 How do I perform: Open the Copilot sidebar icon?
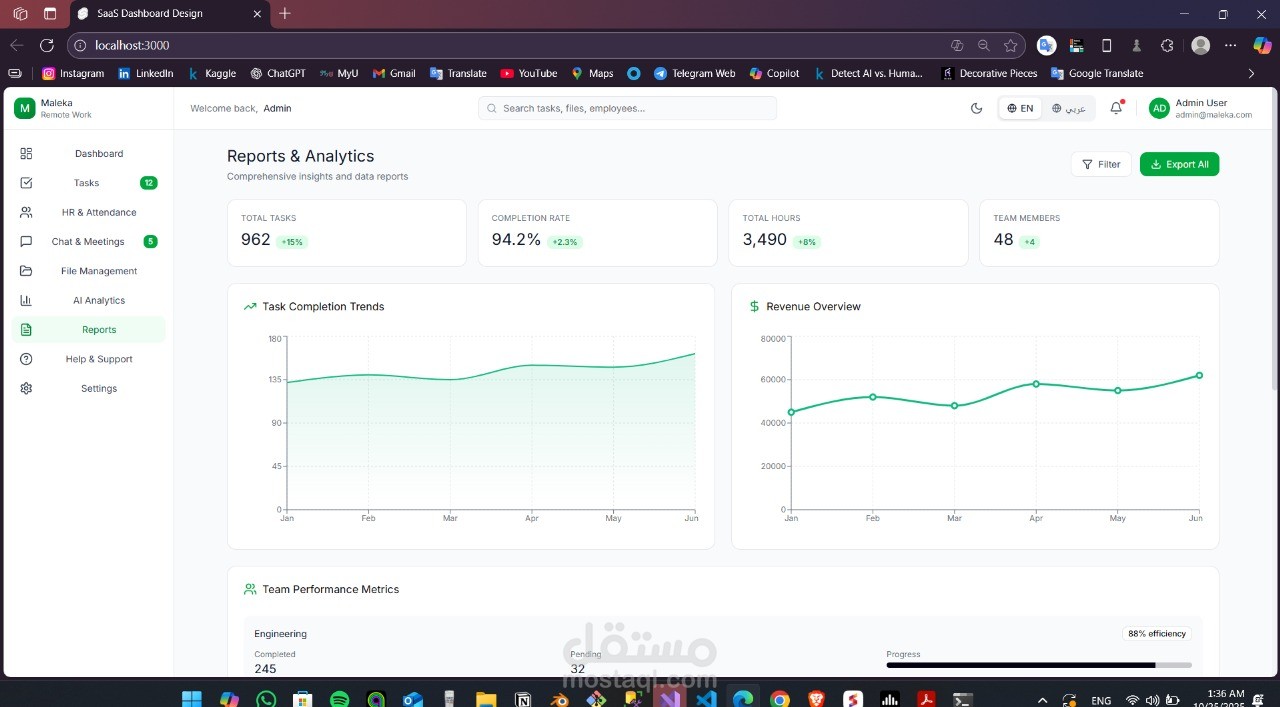pyautogui.click(x=1262, y=45)
